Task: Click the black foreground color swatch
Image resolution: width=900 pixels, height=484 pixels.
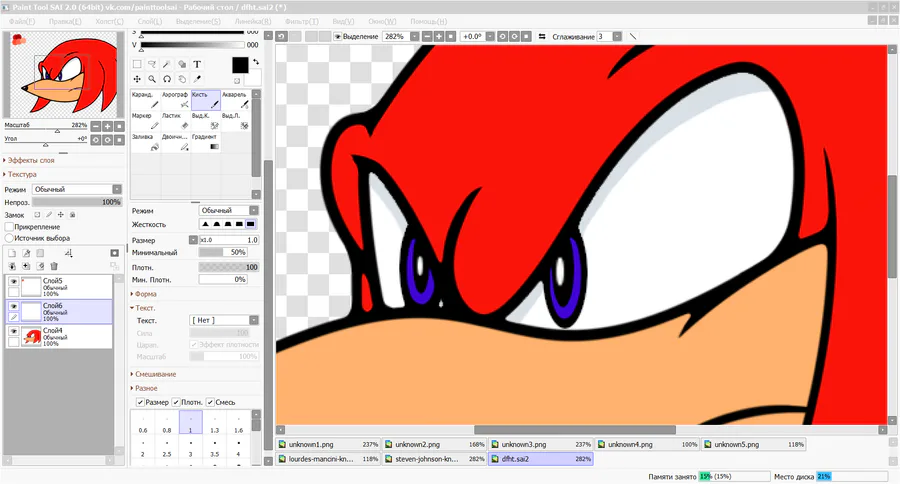Action: point(240,65)
